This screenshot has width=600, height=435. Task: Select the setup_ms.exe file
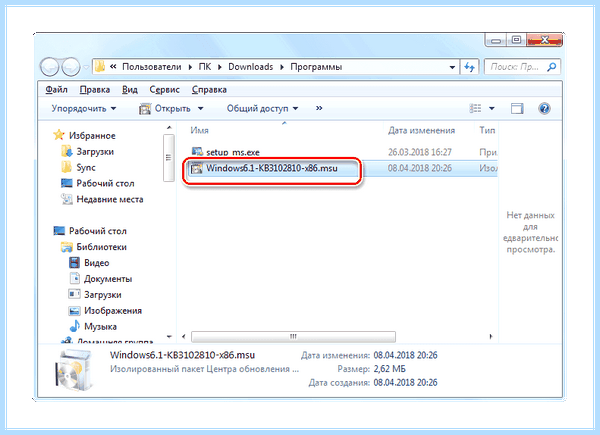click(x=233, y=152)
